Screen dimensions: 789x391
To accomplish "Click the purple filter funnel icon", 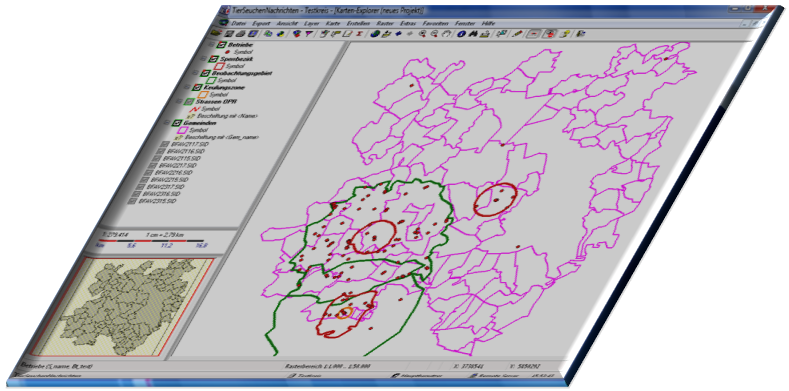I will point(308,34).
